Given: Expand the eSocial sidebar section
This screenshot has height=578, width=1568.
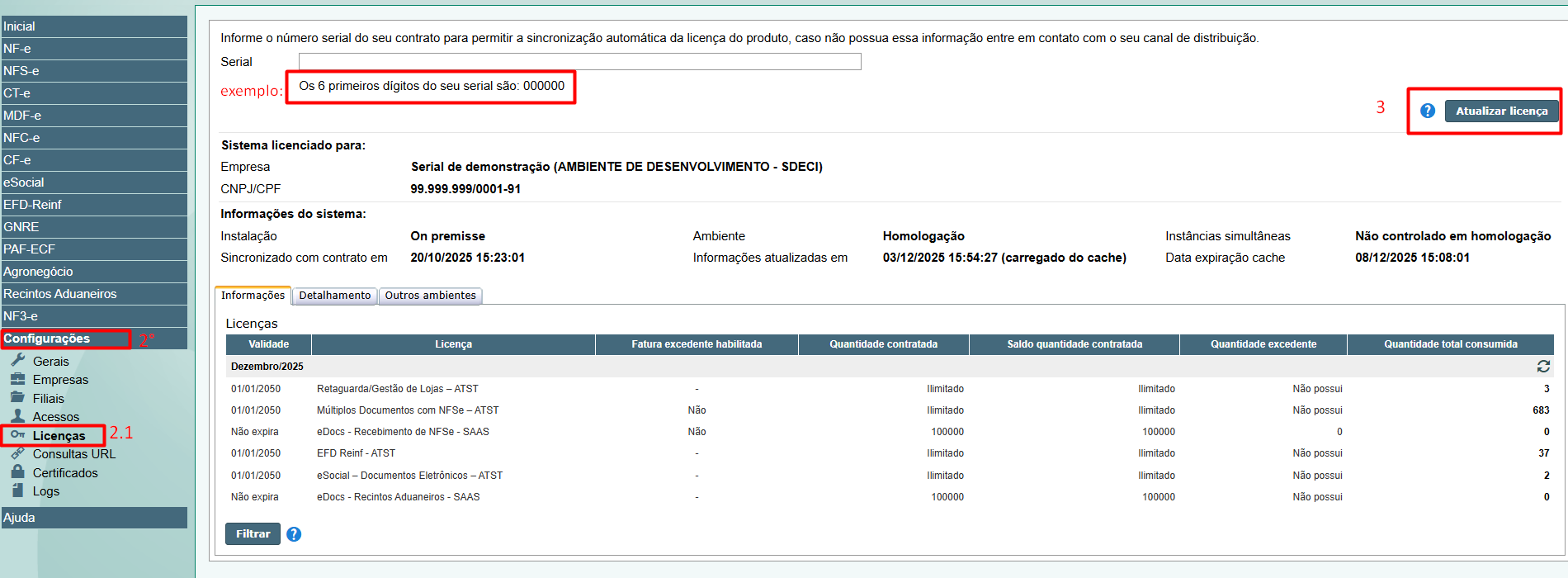Looking at the screenshot, I should click(x=24, y=182).
